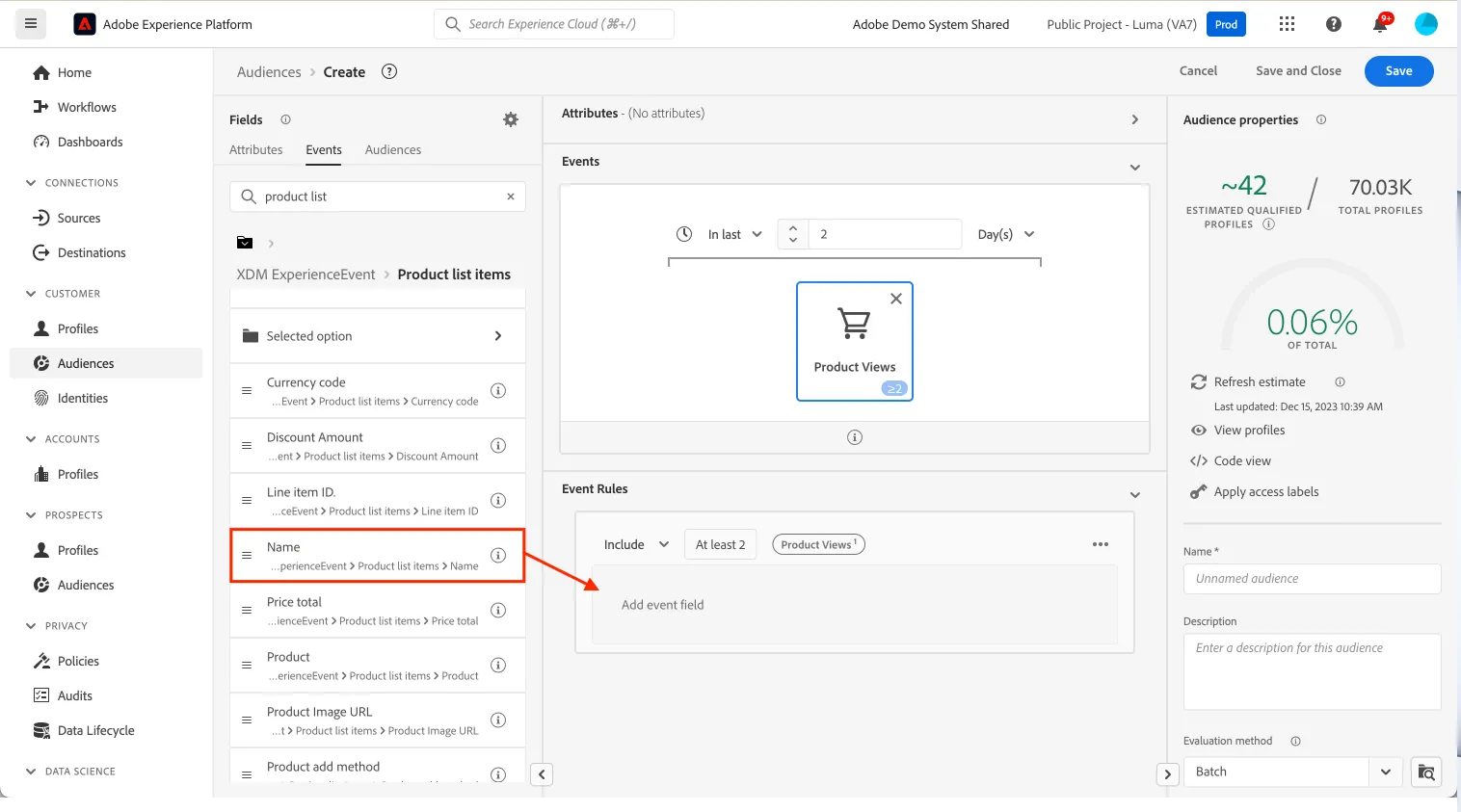Show info for Currency code field
This screenshot has width=1461, height=812.
(498, 390)
